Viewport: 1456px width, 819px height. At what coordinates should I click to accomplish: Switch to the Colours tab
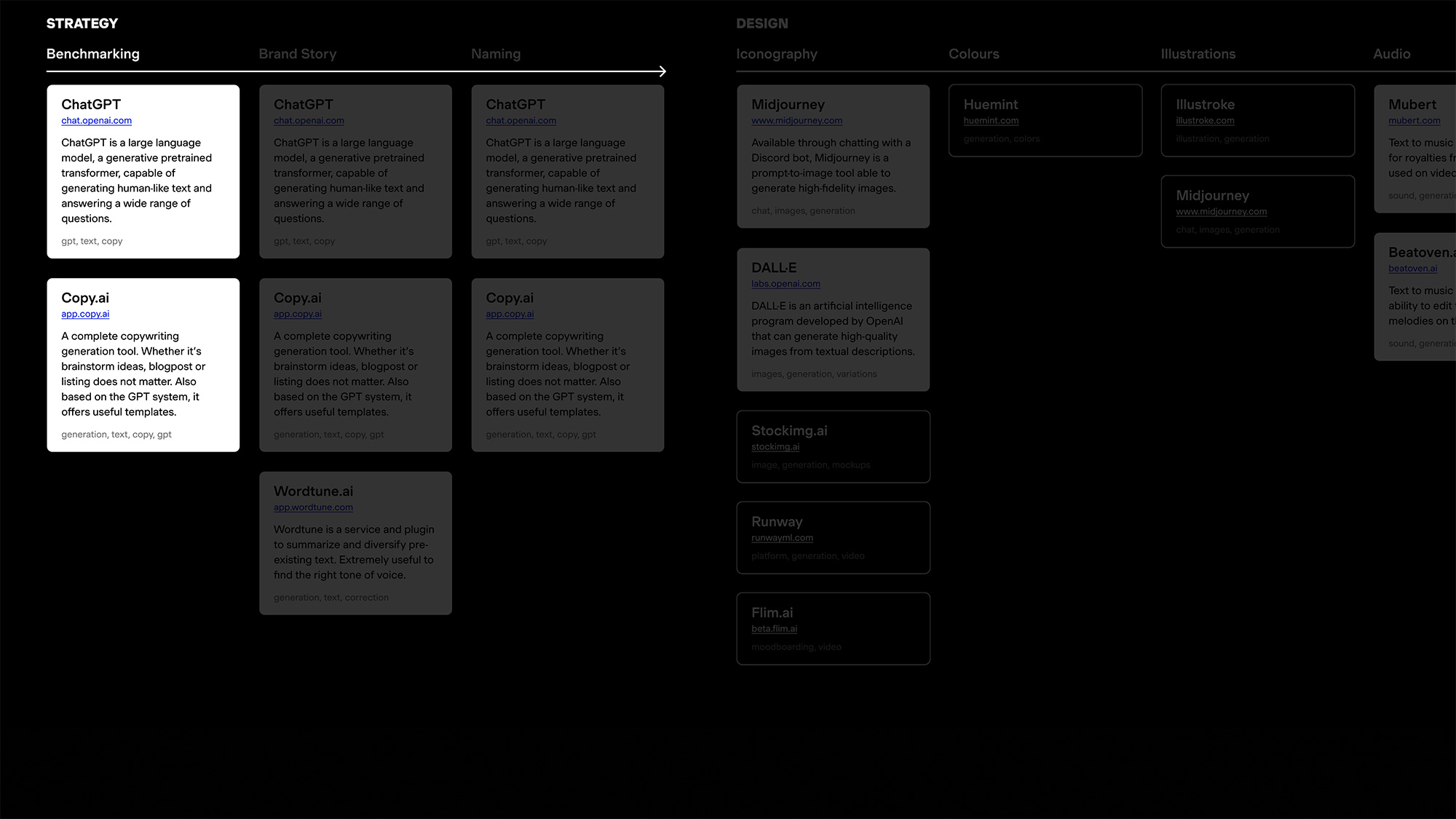point(974,54)
